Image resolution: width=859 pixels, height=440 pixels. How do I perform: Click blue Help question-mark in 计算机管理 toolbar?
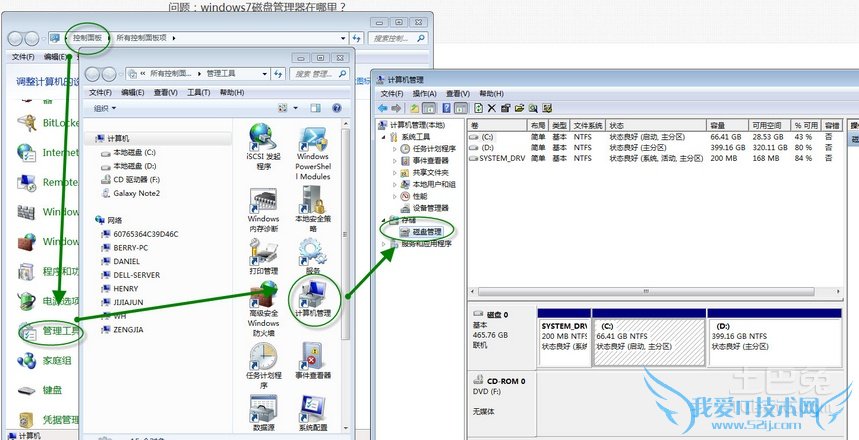pos(447,108)
